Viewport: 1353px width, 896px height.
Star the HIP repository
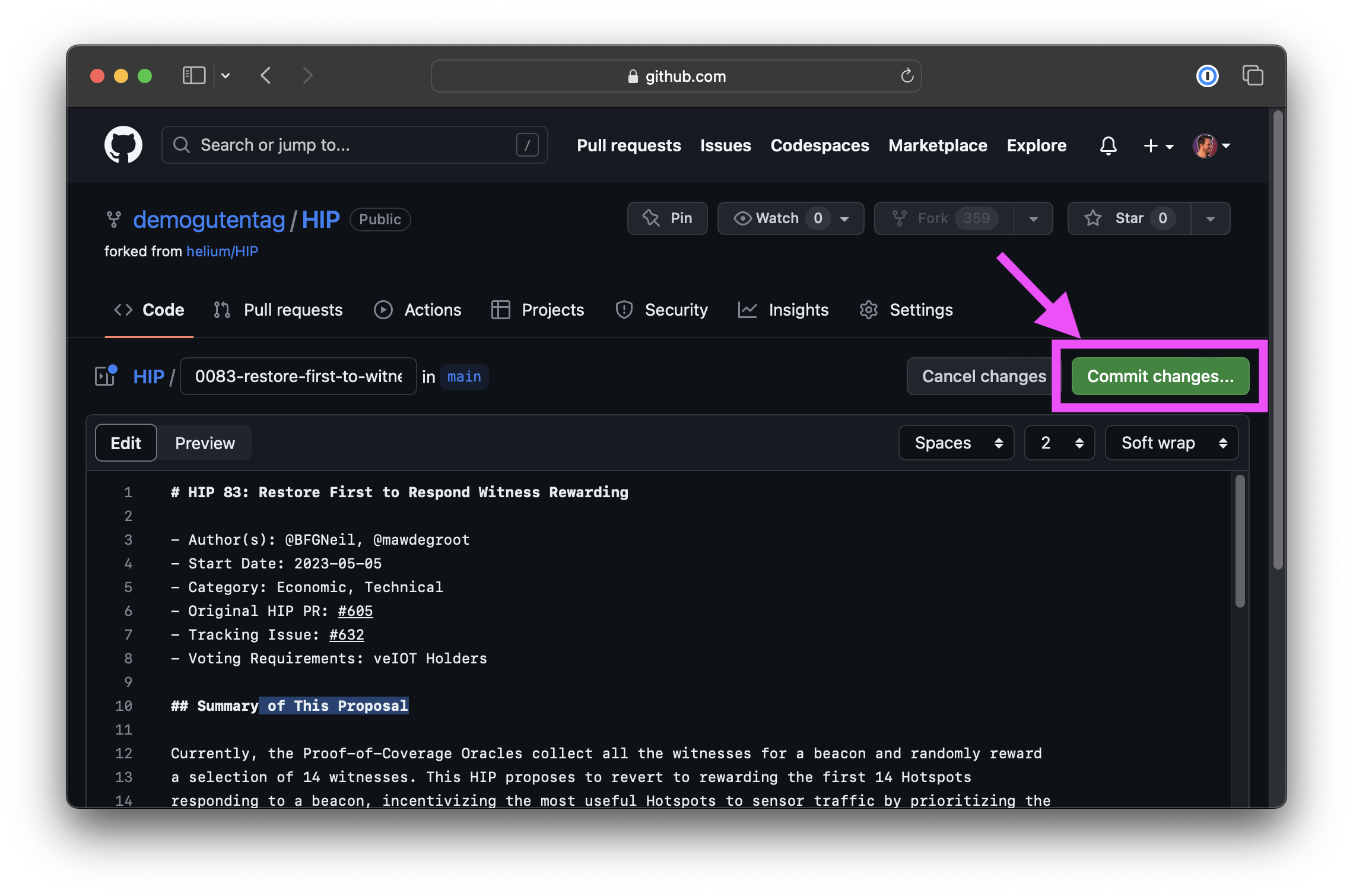1128,218
